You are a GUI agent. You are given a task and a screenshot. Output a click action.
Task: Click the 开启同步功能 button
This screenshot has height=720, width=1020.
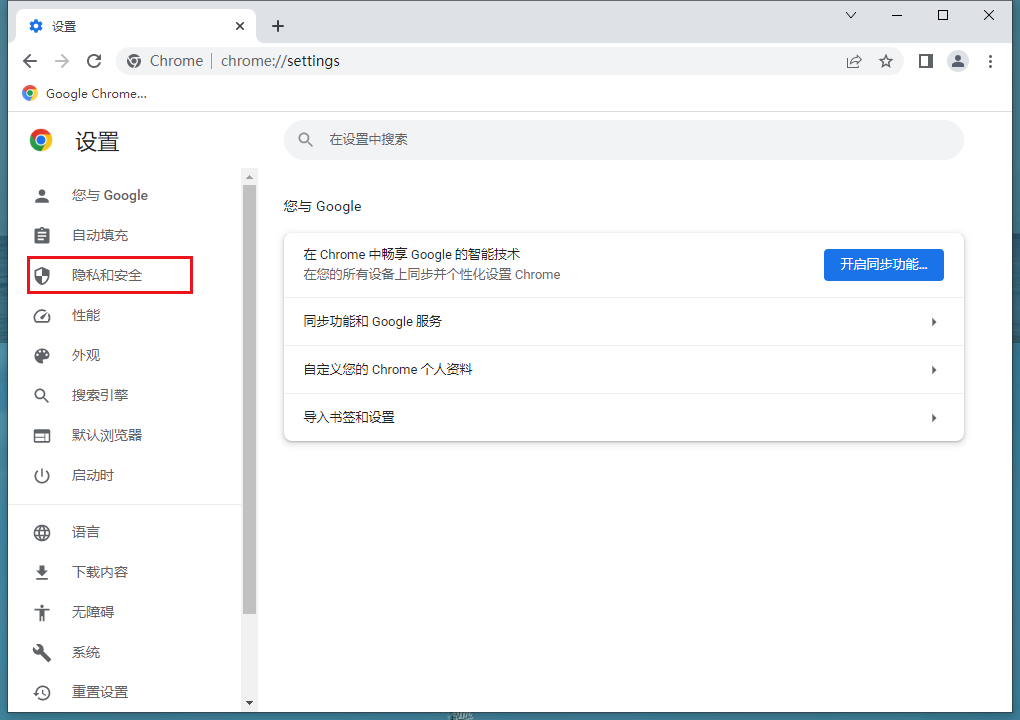pyautogui.click(x=883, y=264)
